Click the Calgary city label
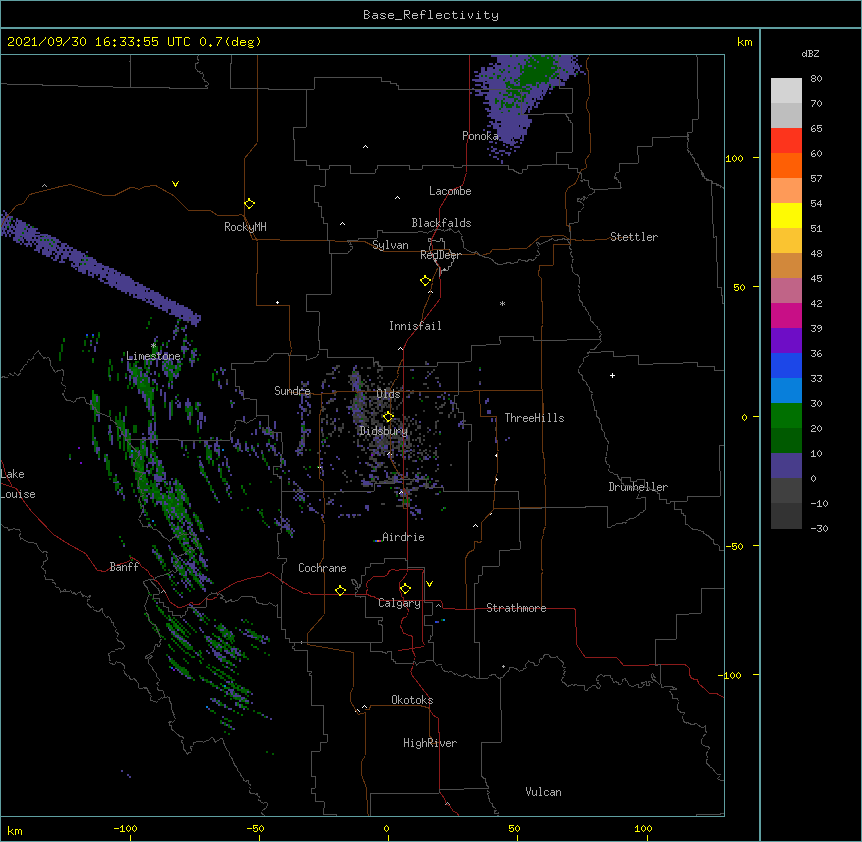 [x=399, y=603]
